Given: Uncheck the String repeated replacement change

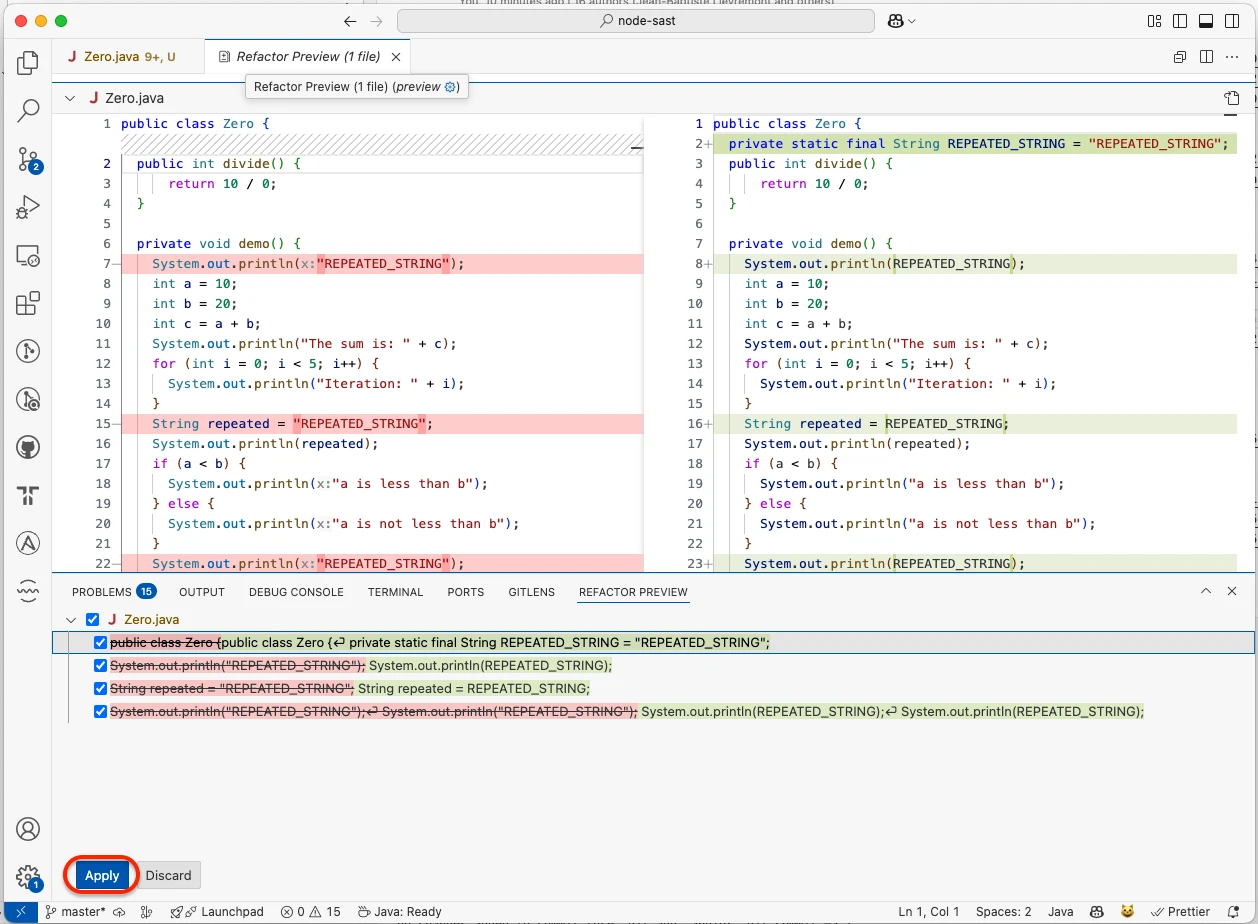Looking at the screenshot, I should [x=100, y=688].
